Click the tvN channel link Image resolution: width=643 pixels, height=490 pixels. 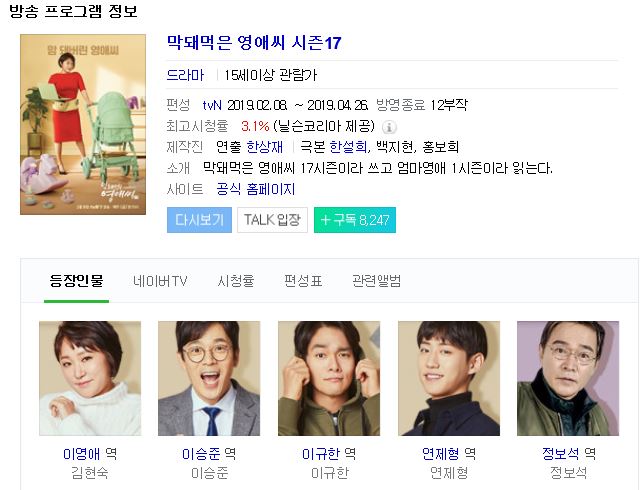[212, 105]
